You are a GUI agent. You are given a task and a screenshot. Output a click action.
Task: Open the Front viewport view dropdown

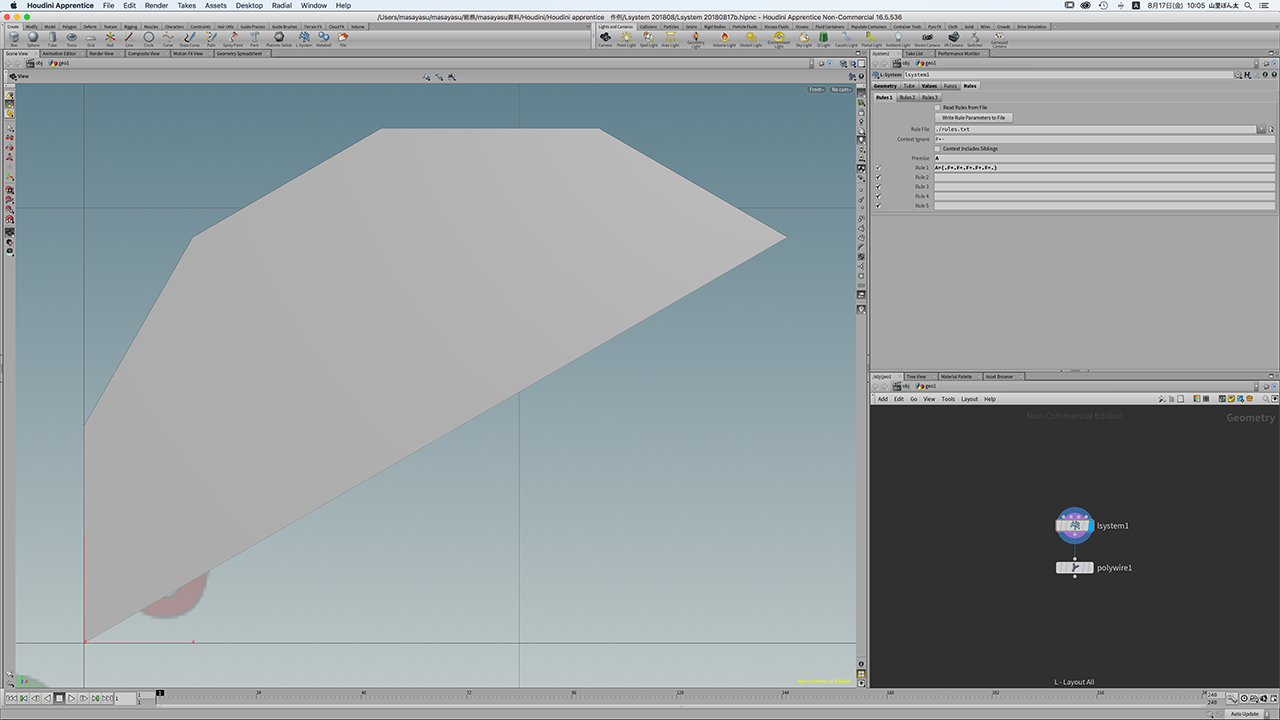pyautogui.click(x=816, y=90)
